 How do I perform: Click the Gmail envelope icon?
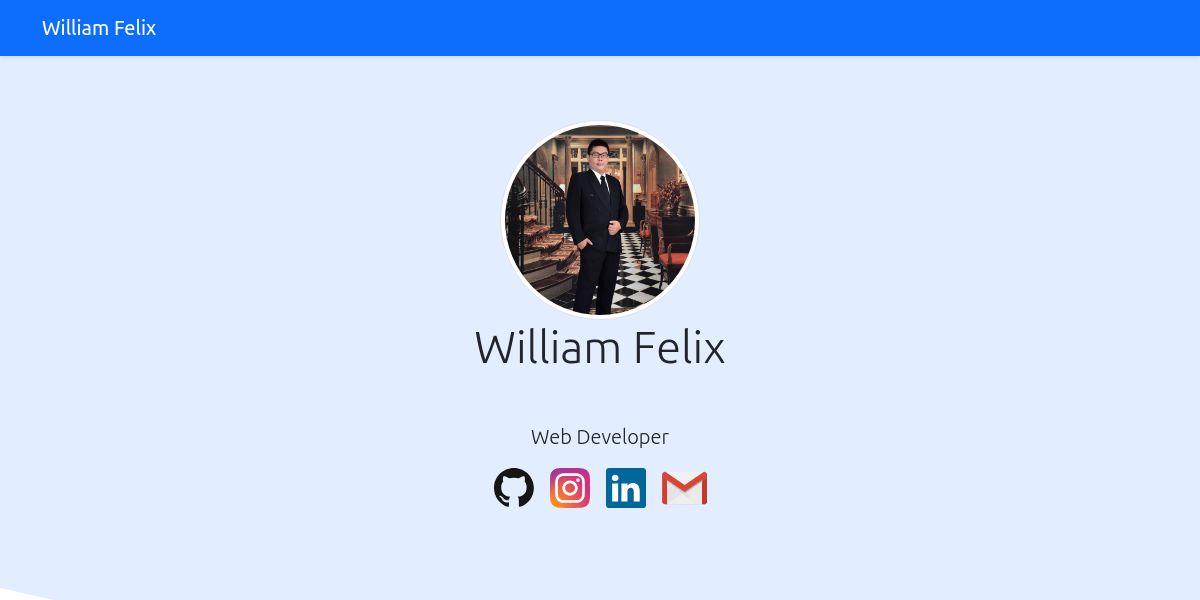click(684, 488)
